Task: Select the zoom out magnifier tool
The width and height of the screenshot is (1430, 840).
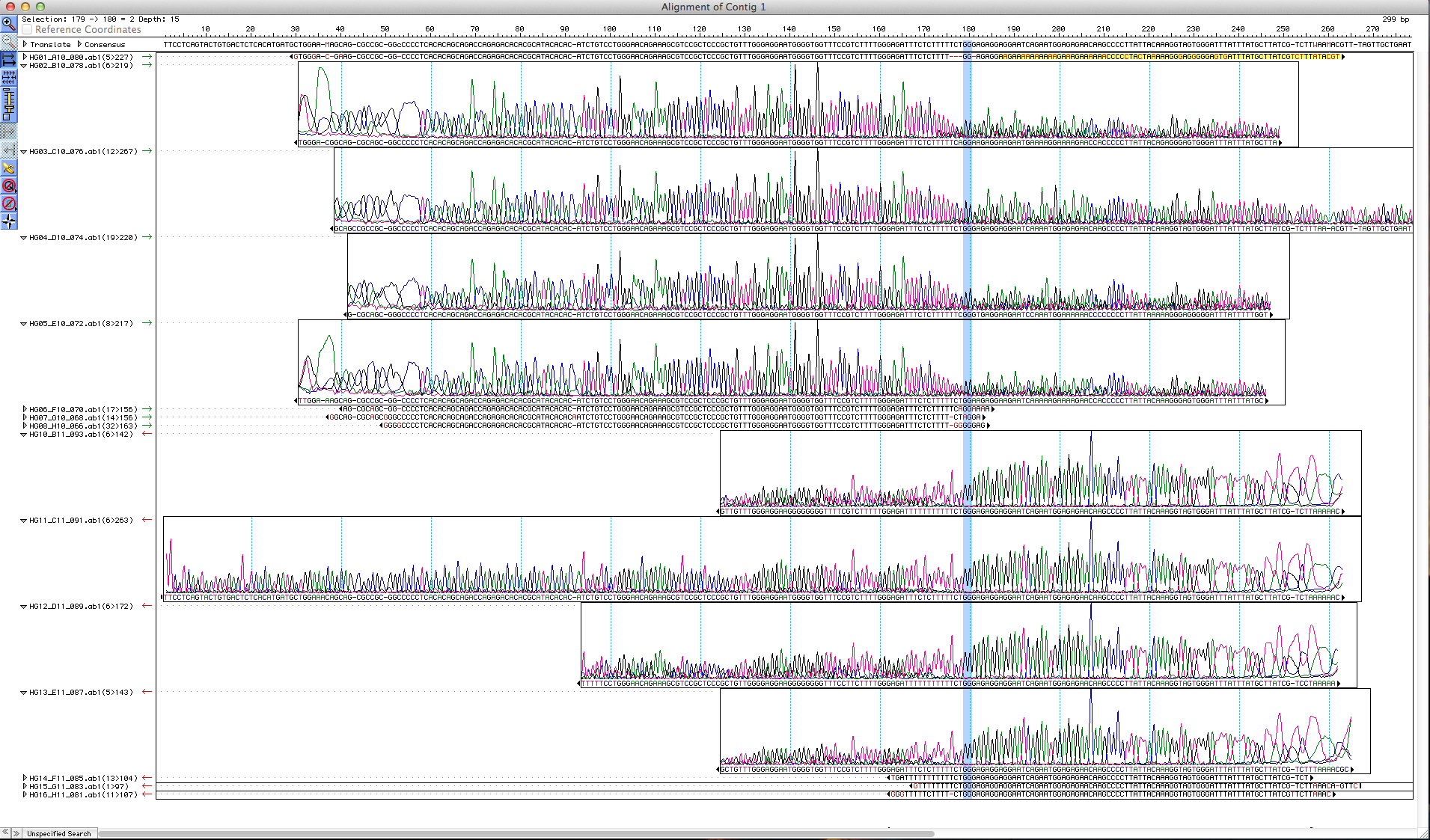Action: tap(8, 40)
